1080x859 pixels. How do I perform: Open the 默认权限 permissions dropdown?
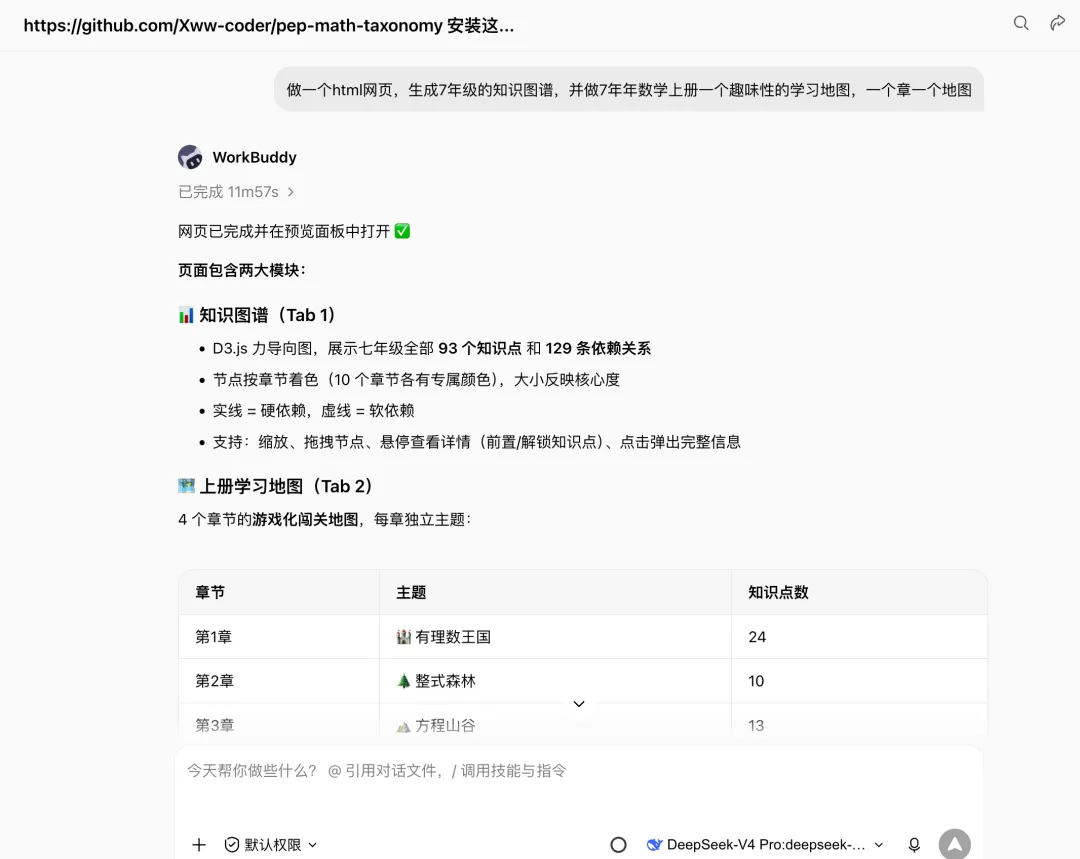click(x=271, y=845)
